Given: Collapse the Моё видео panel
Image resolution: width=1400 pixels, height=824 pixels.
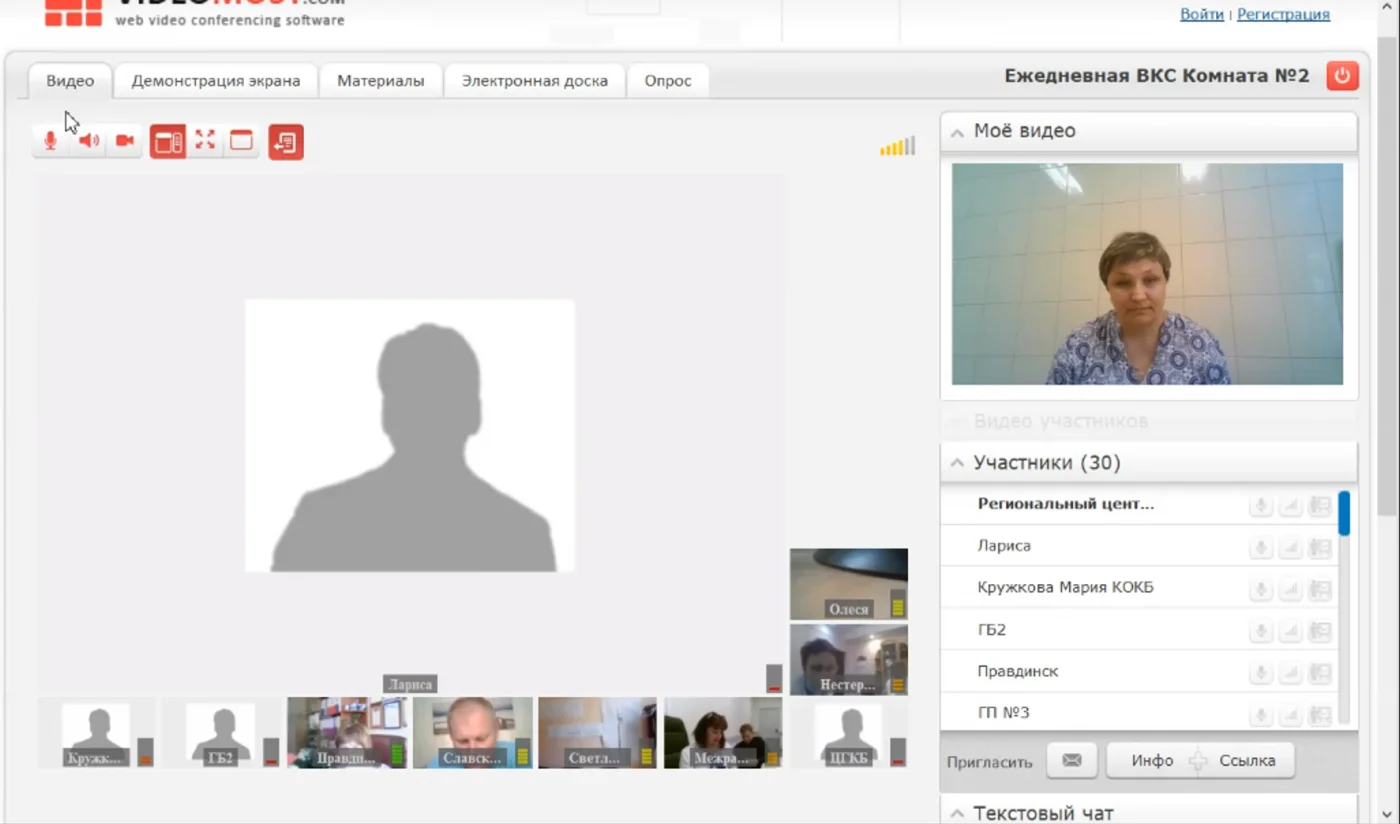Looking at the screenshot, I should point(957,132).
